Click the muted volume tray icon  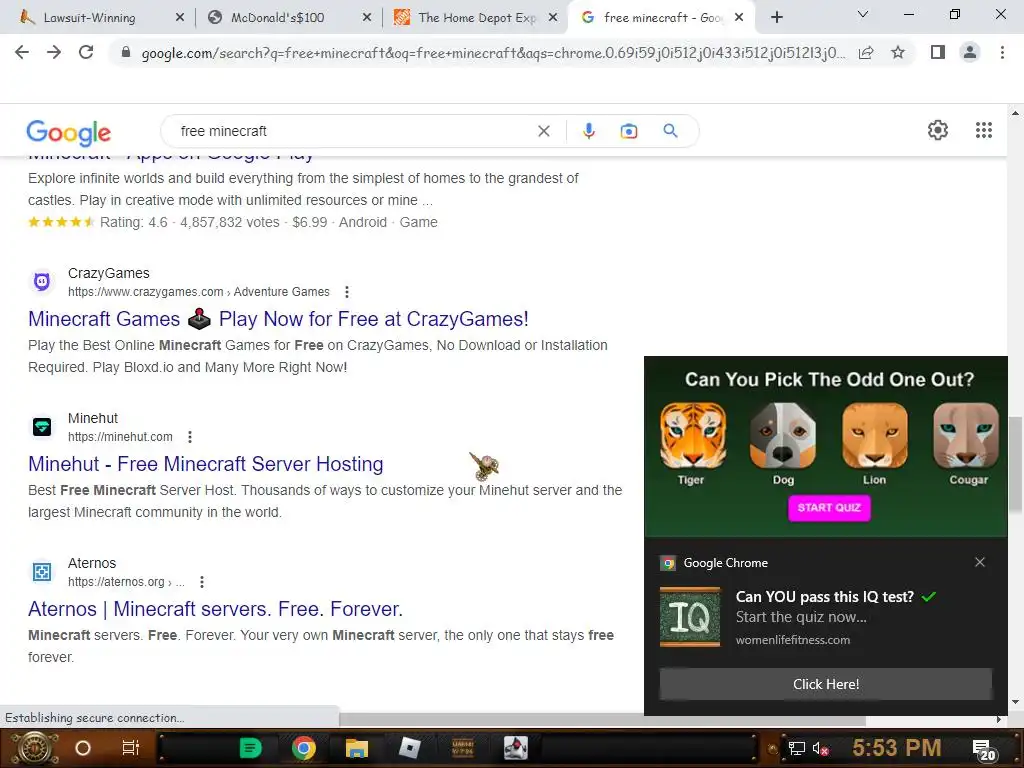click(x=820, y=748)
